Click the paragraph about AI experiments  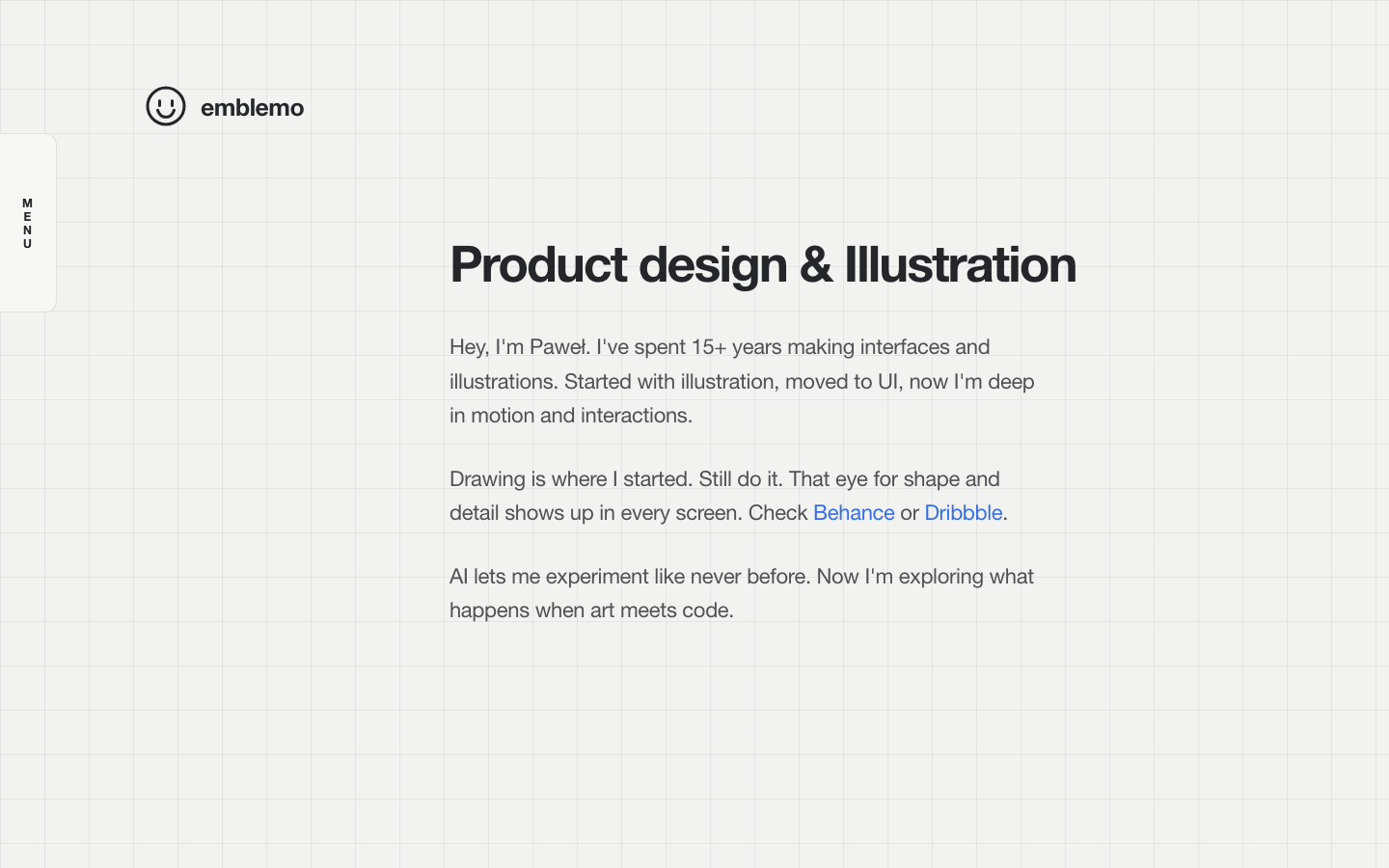(742, 593)
